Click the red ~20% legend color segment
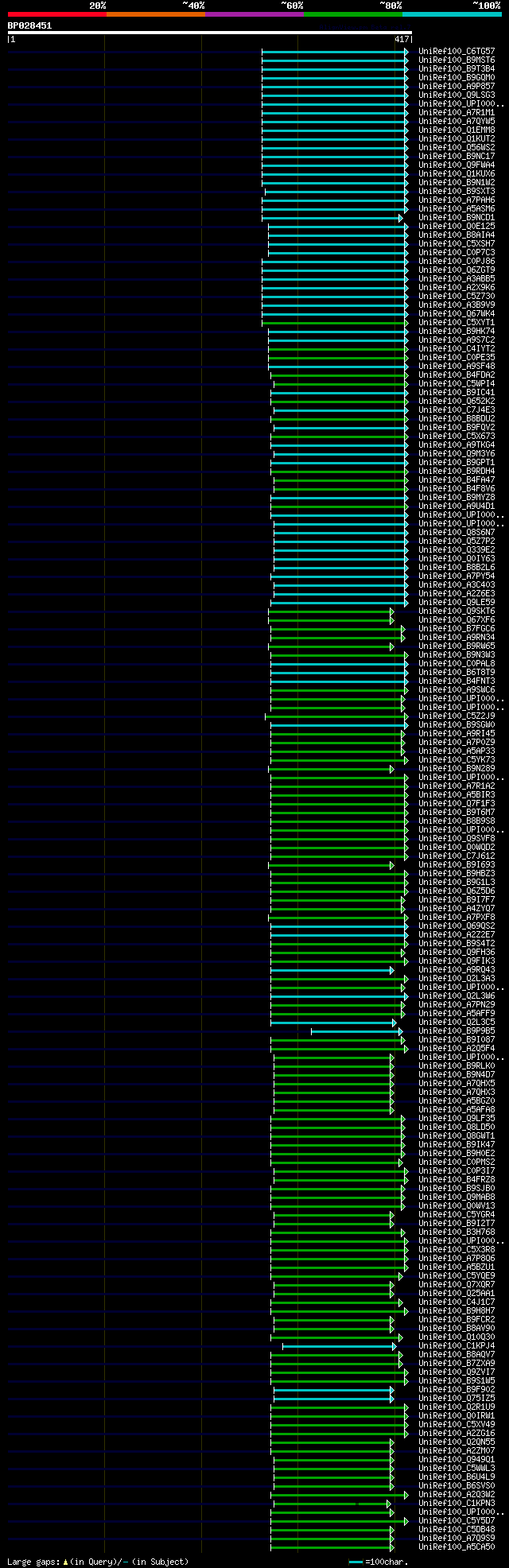Viewport: 509px width, 1568px height. click(x=56, y=14)
